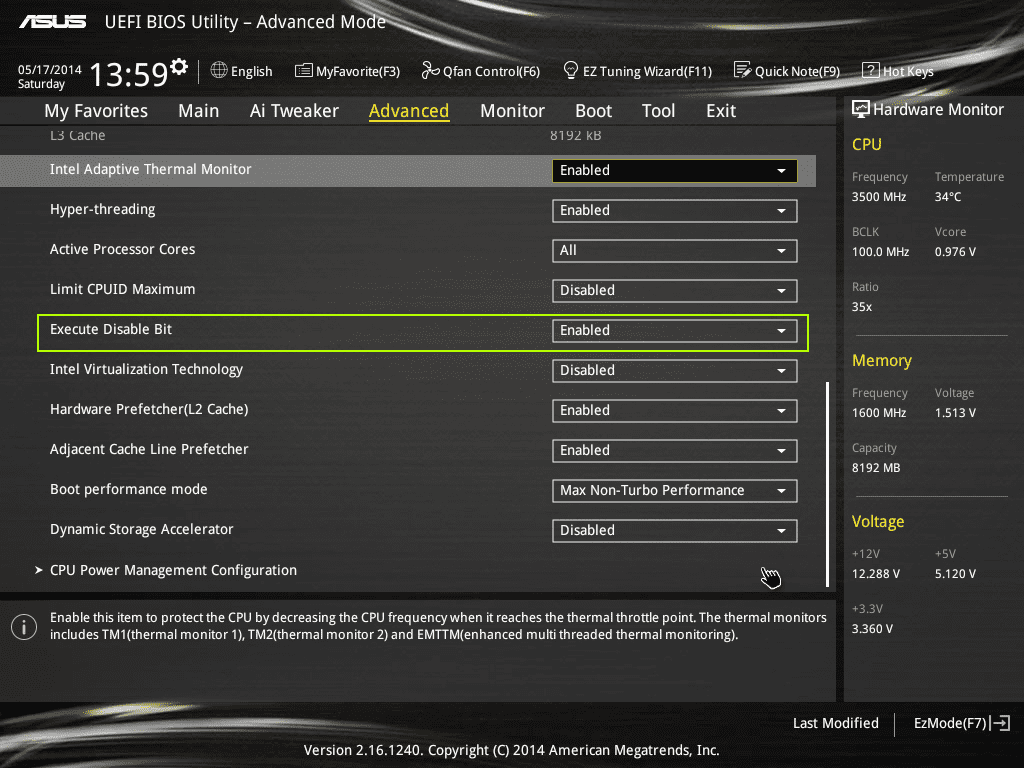Expand CPU Power Management Configuration
The width and height of the screenshot is (1024, 768).
pos(173,570)
